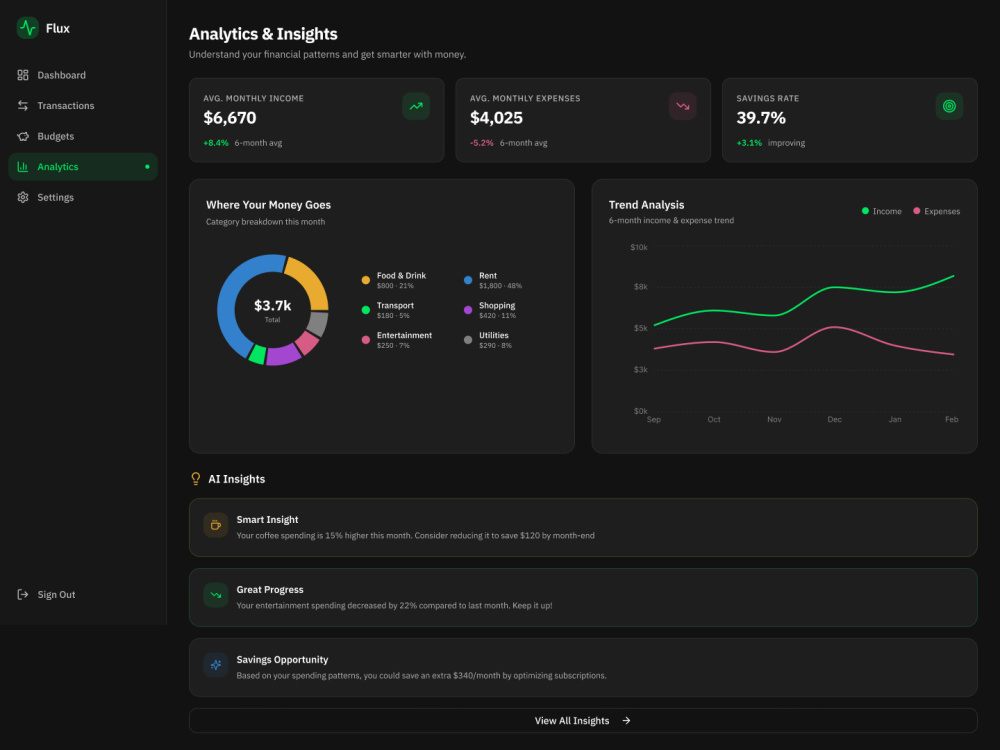
Task: Click the $800 · 21% Food amount
Action: 395,286
